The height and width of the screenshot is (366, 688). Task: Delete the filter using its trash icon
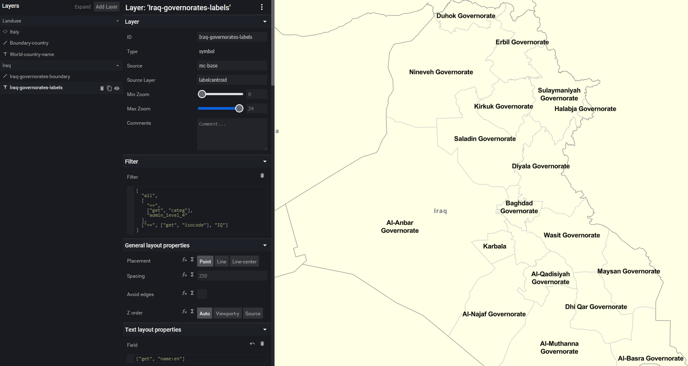(262, 176)
